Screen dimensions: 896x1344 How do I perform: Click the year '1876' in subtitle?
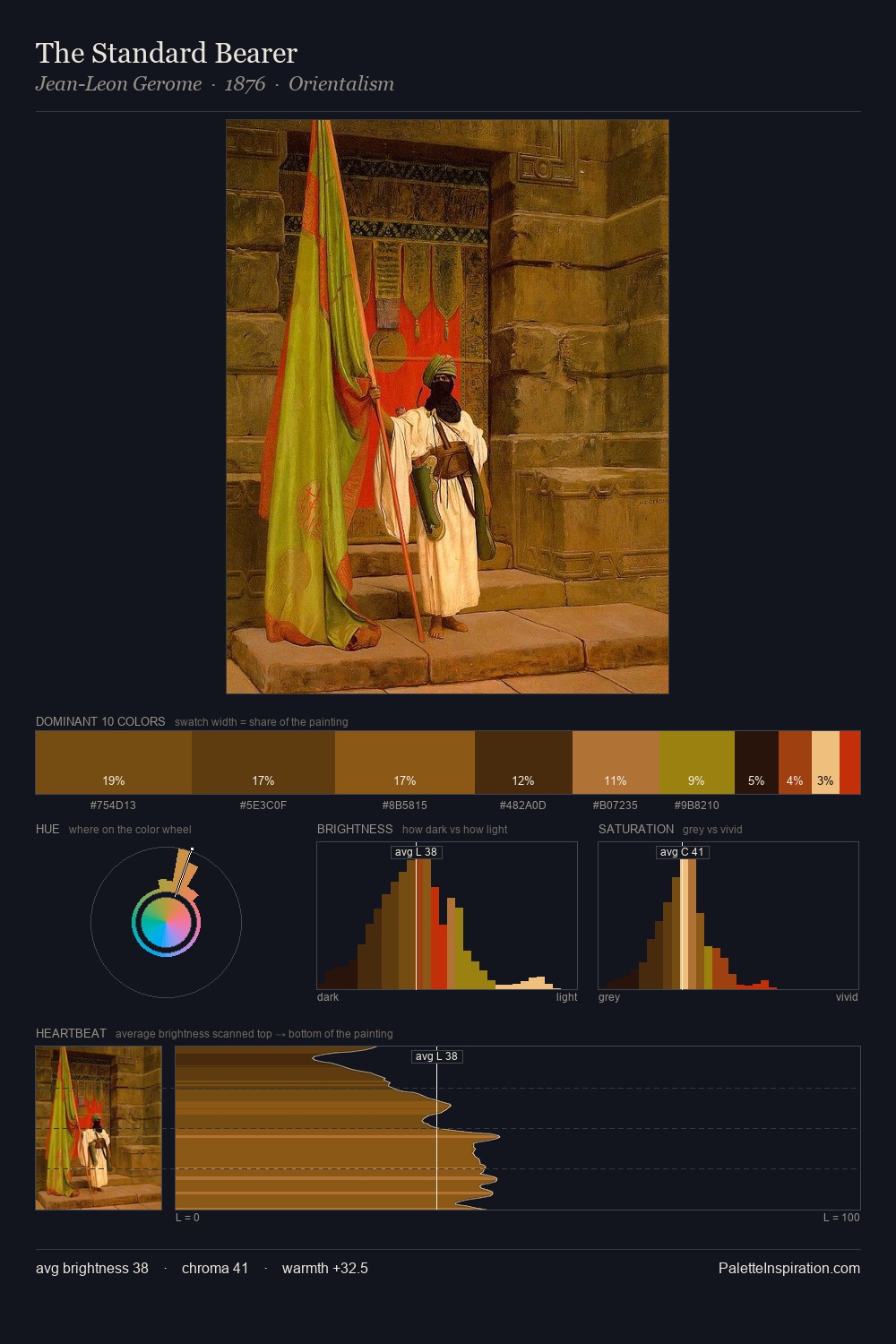pyautogui.click(x=245, y=83)
